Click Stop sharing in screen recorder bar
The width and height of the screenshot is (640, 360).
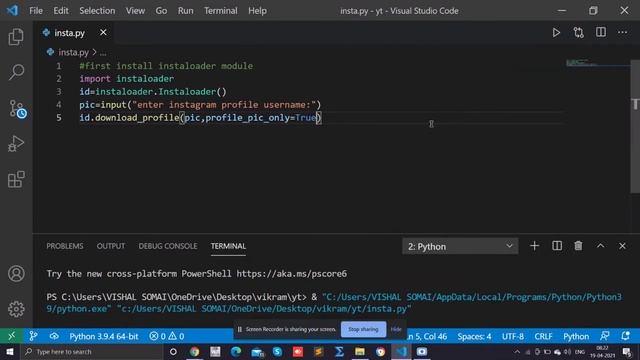pyautogui.click(x=363, y=329)
